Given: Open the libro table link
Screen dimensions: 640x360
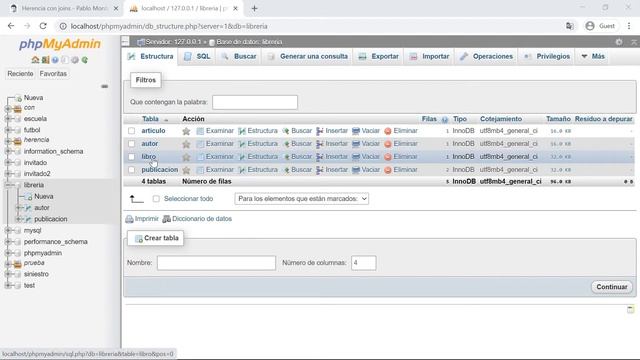Looking at the screenshot, I should (149, 156).
